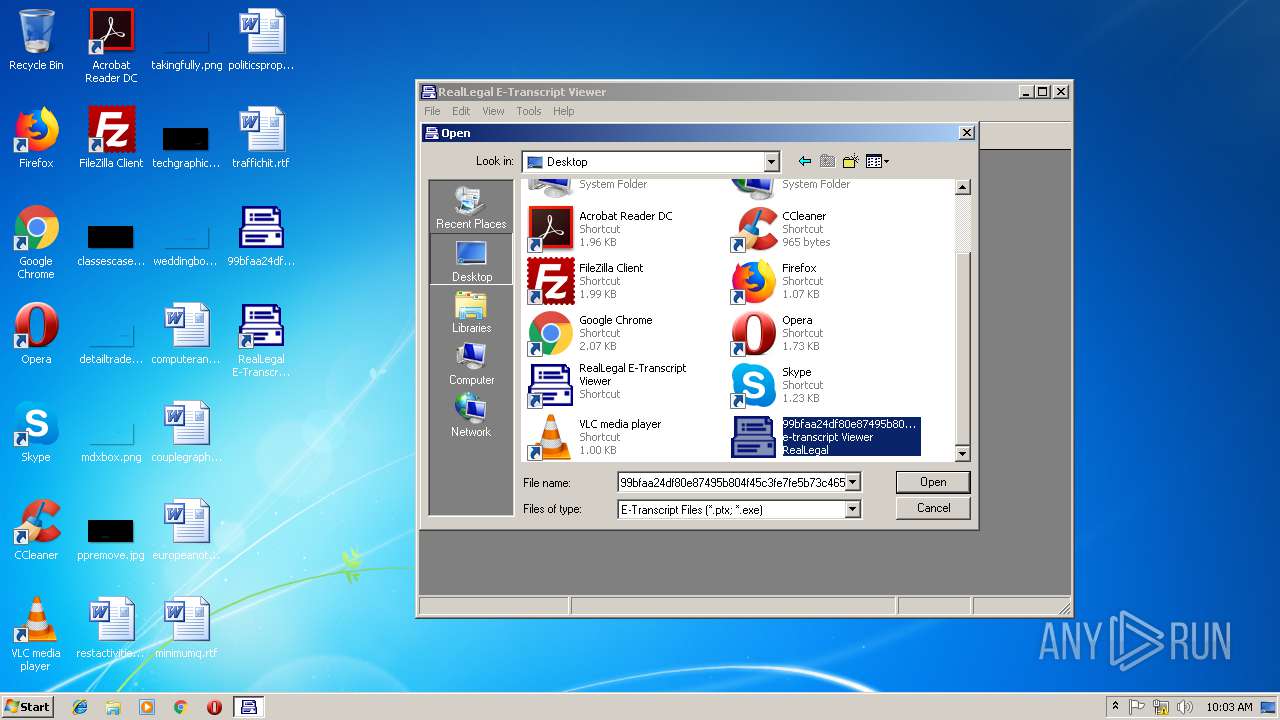Select Network in the places bar
Viewport: 1280px width, 720px height.
(471, 415)
